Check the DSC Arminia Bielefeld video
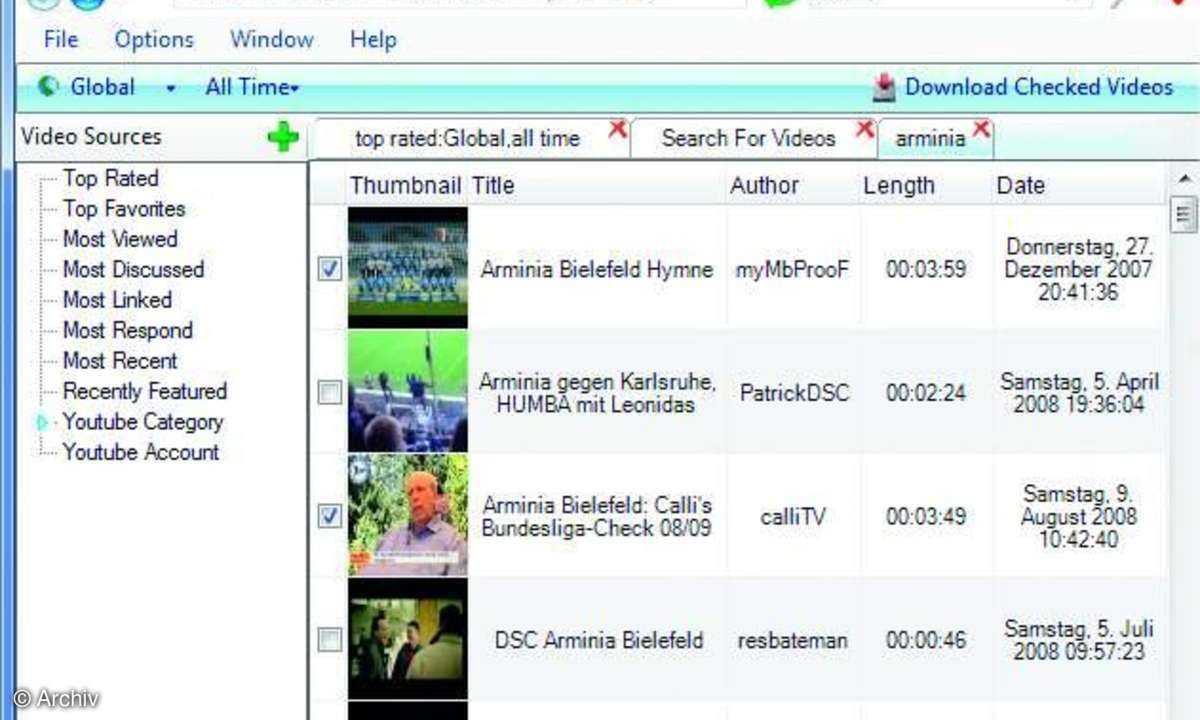 pyautogui.click(x=329, y=639)
